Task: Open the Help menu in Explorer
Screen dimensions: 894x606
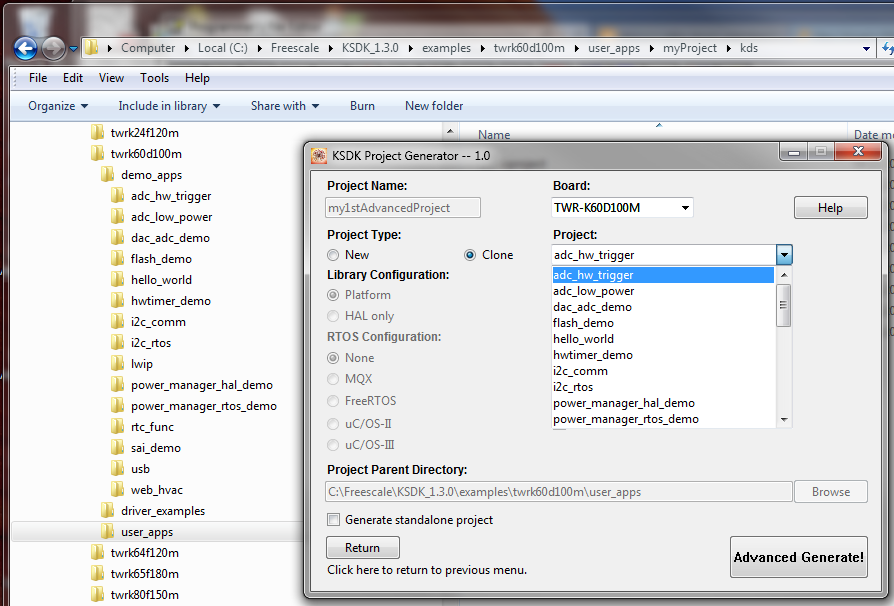Action: point(197,78)
